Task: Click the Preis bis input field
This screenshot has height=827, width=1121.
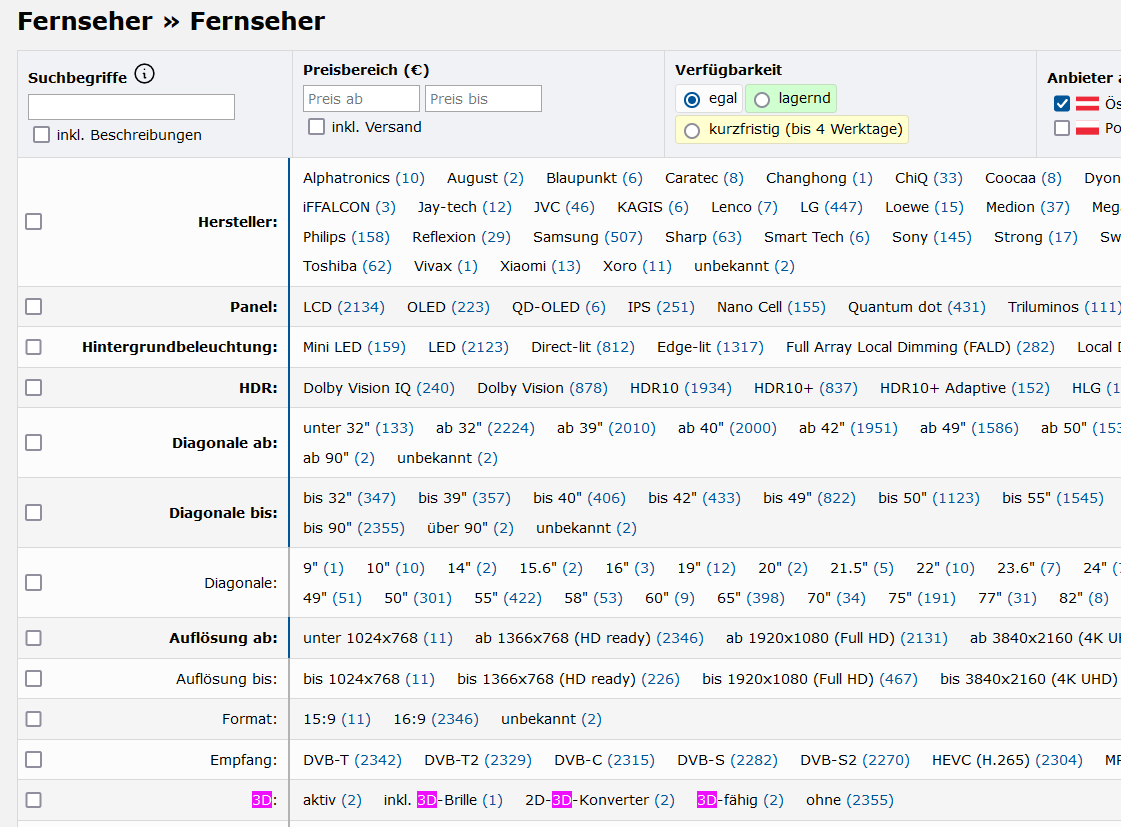Action: [x=483, y=99]
